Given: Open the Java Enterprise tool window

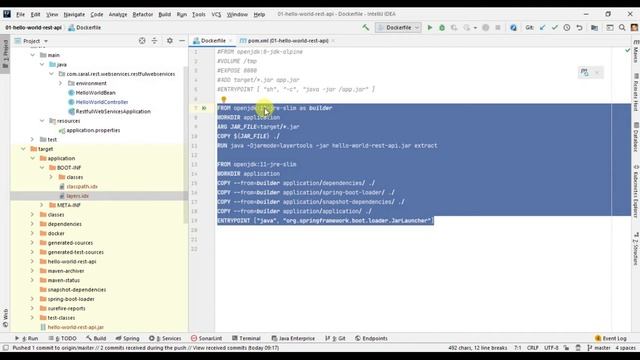Looking at the screenshot, I should pos(293,338).
